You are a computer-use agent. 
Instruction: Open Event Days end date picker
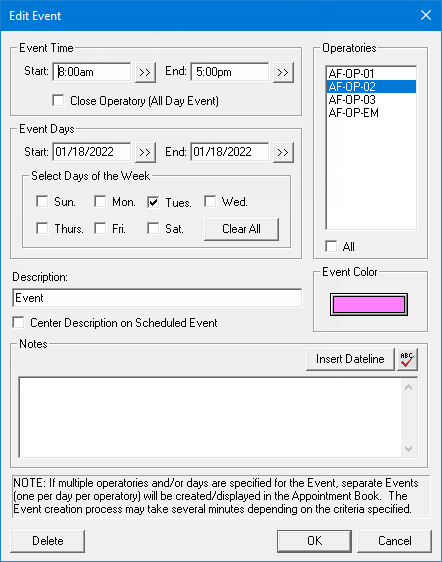[283, 152]
